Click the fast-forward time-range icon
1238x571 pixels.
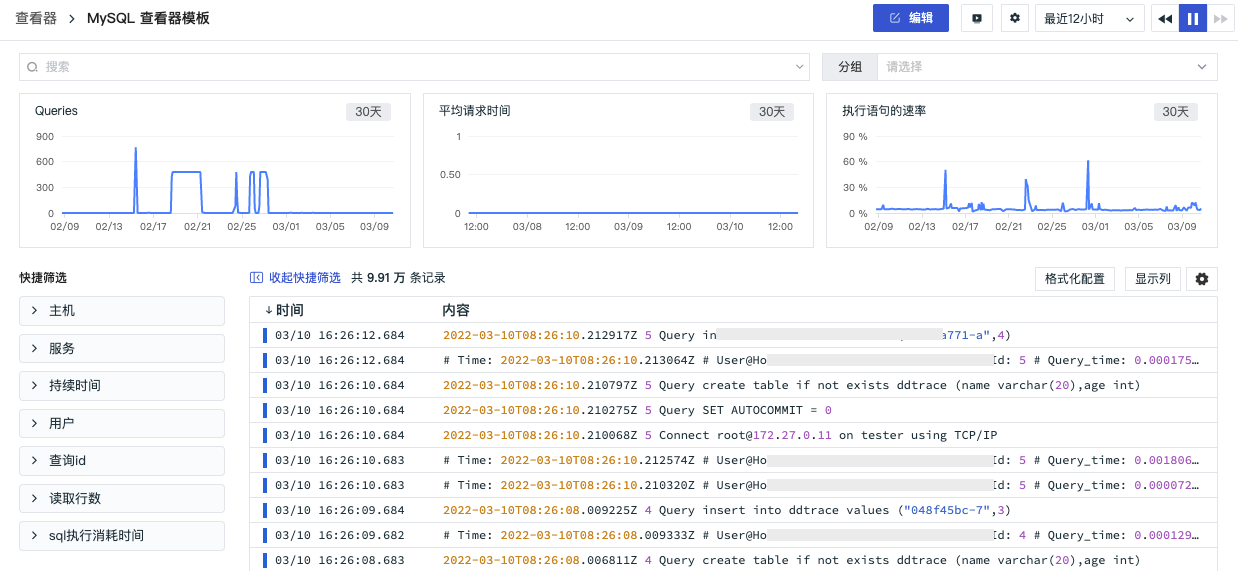[1220, 18]
